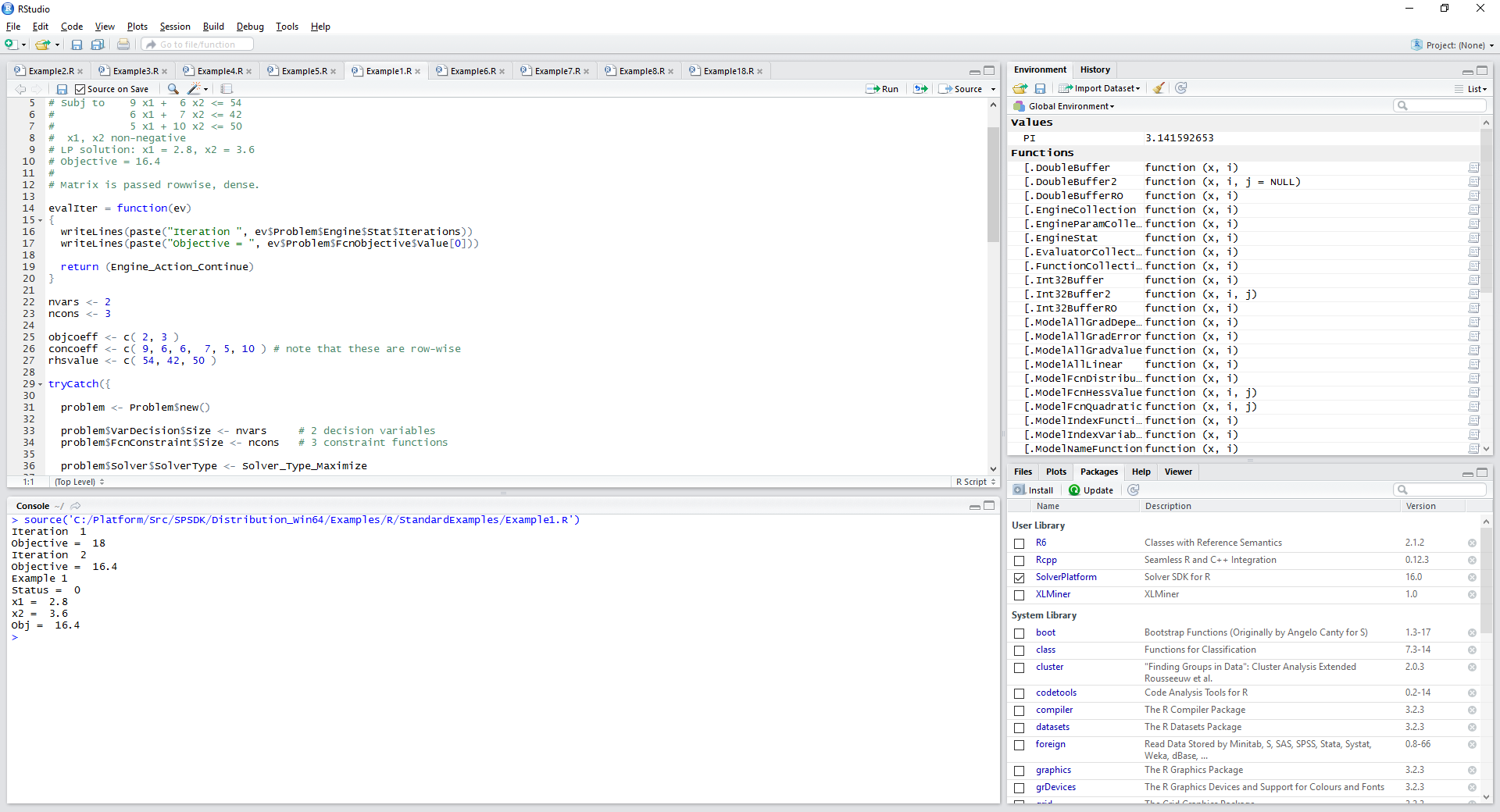1500x812 pixels.
Task: Click the Find/Replace magnifier icon in the editor
Action: tap(173, 89)
